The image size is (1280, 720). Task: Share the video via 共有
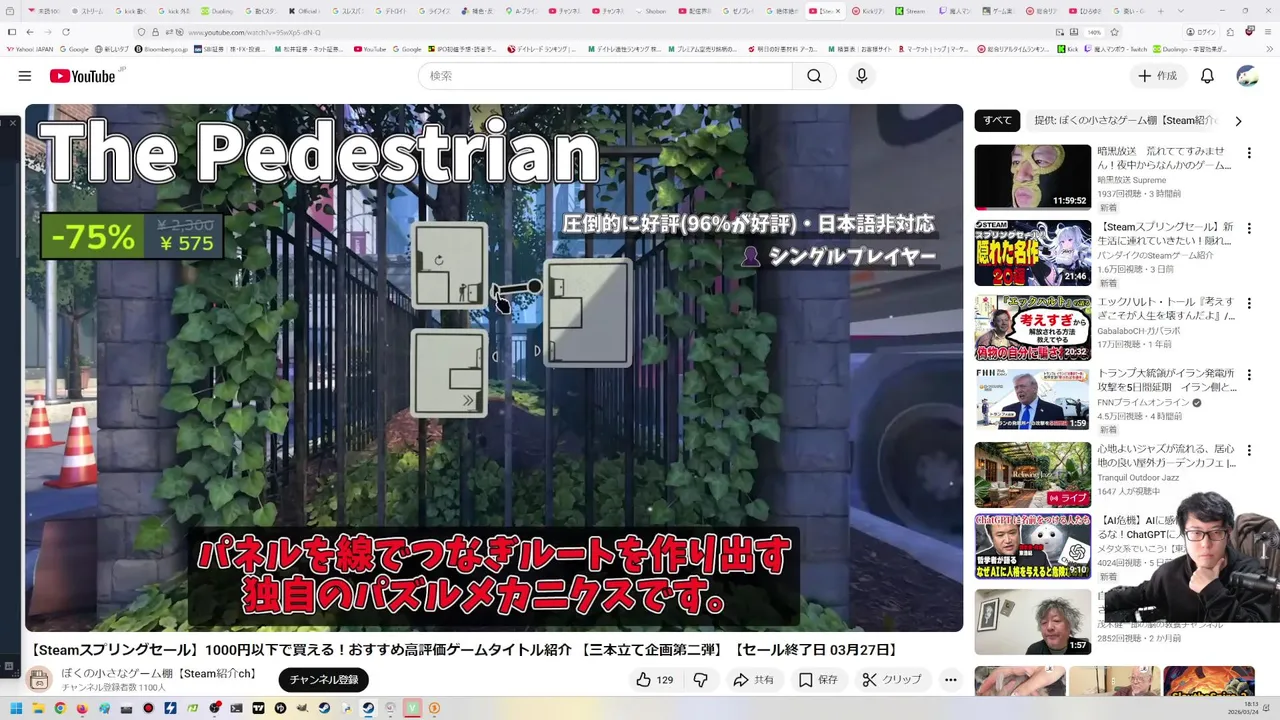[x=753, y=680]
